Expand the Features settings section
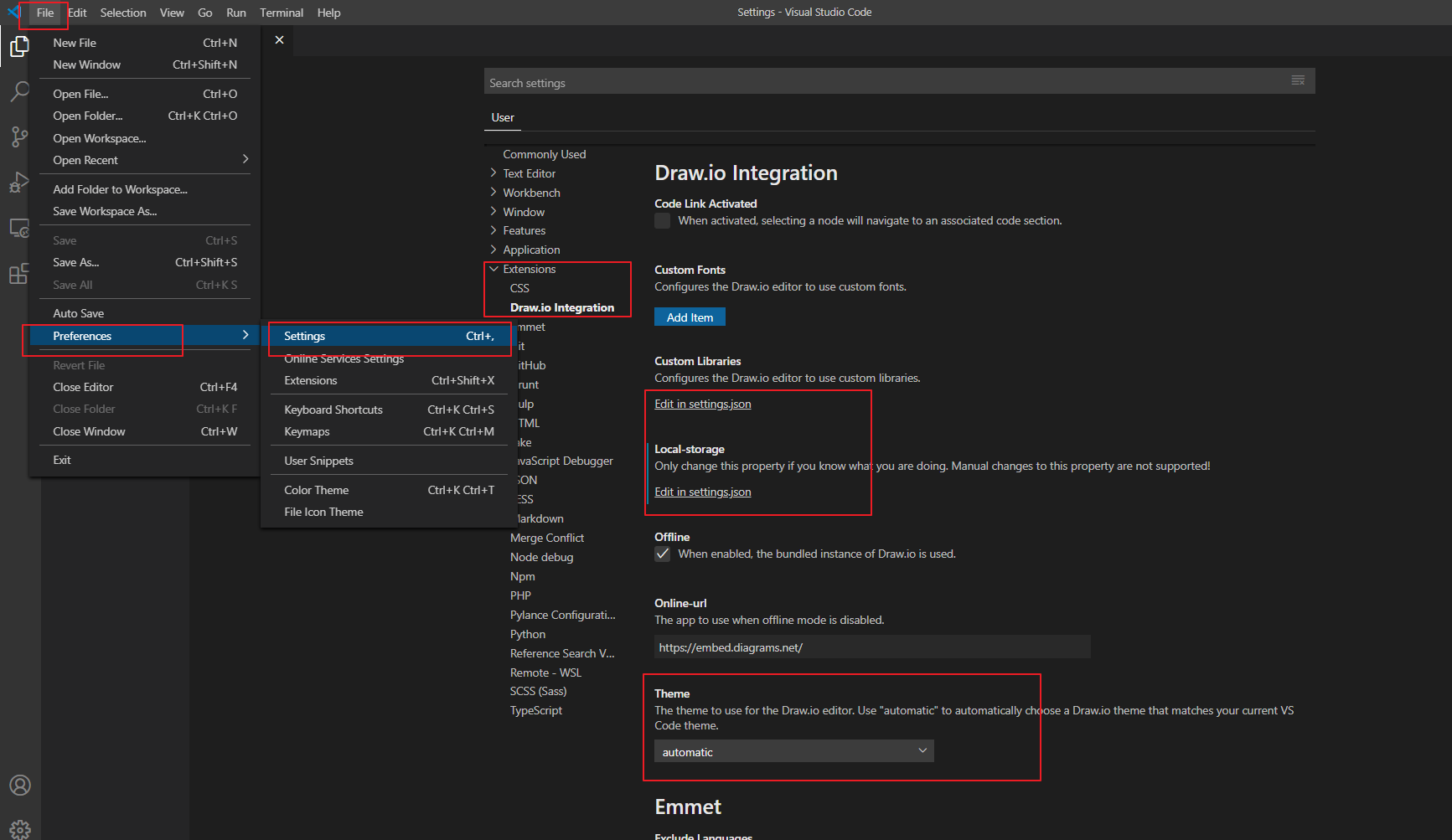The height and width of the screenshot is (840, 1452). tap(493, 230)
